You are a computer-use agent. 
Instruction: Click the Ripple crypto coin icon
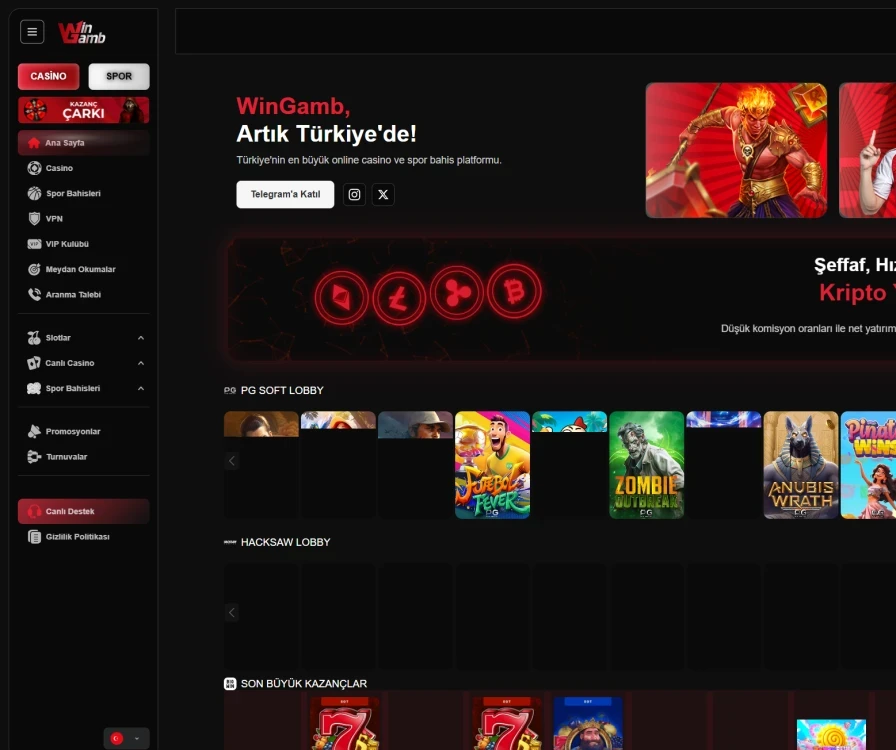pos(457,293)
